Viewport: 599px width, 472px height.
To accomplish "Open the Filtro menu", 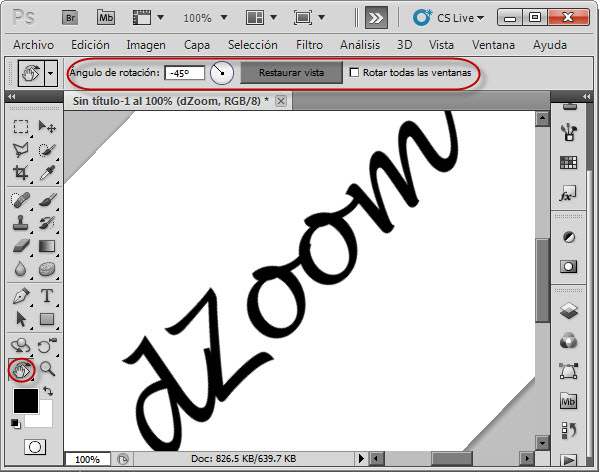I will tap(309, 45).
